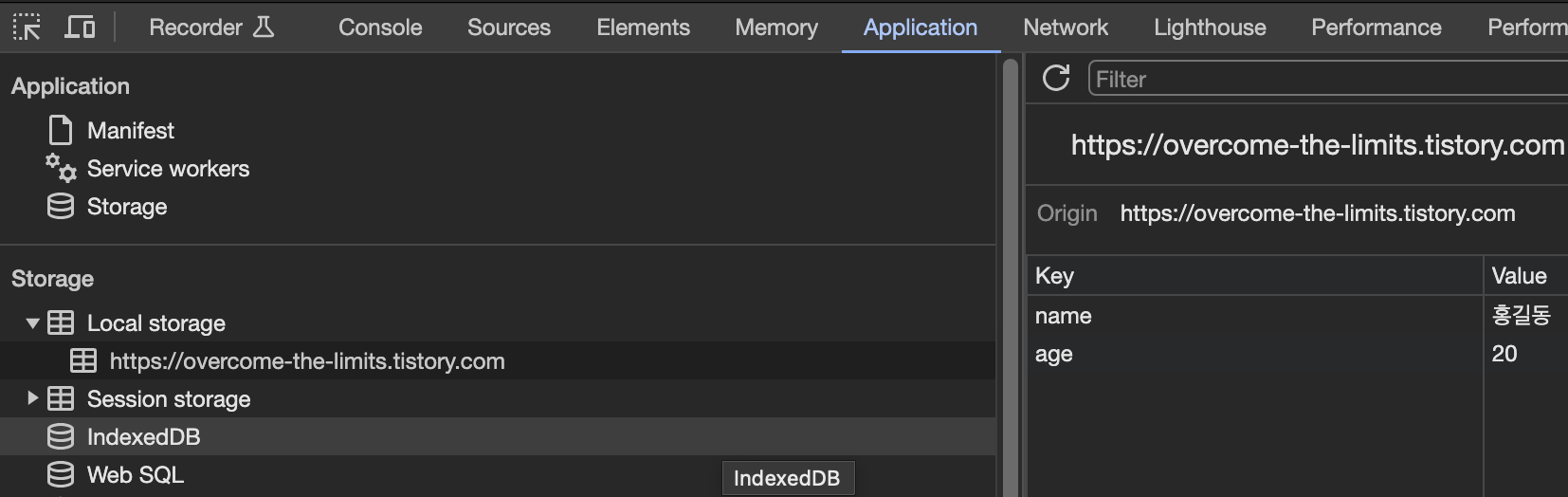The width and height of the screenshot is (1568, 497).
Task: Click the table icon beside the tistory.com origin
Action: pos(83,360)
